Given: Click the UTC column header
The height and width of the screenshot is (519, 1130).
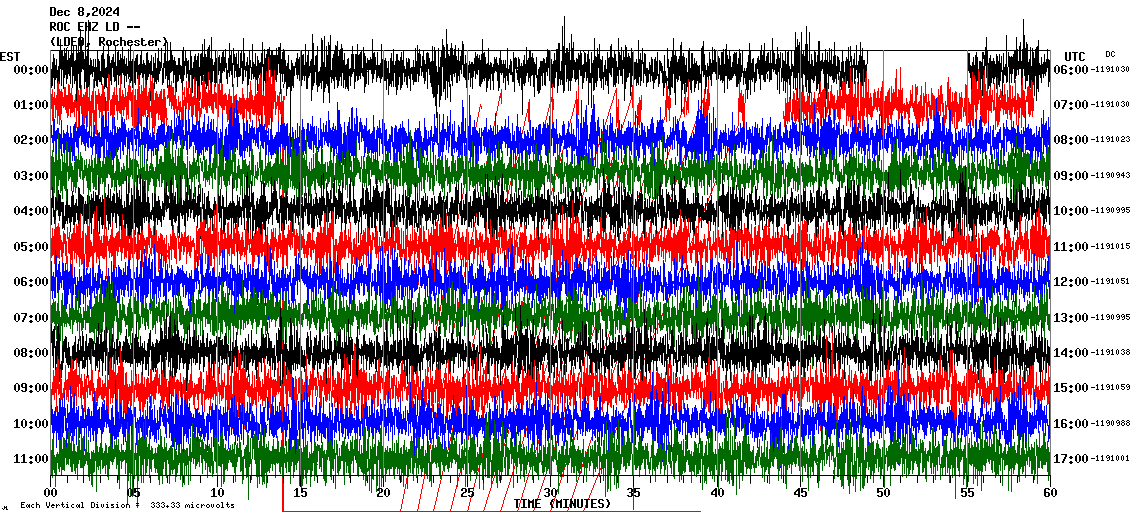Looking at the screenshot, I should [x=1075, y=56].
